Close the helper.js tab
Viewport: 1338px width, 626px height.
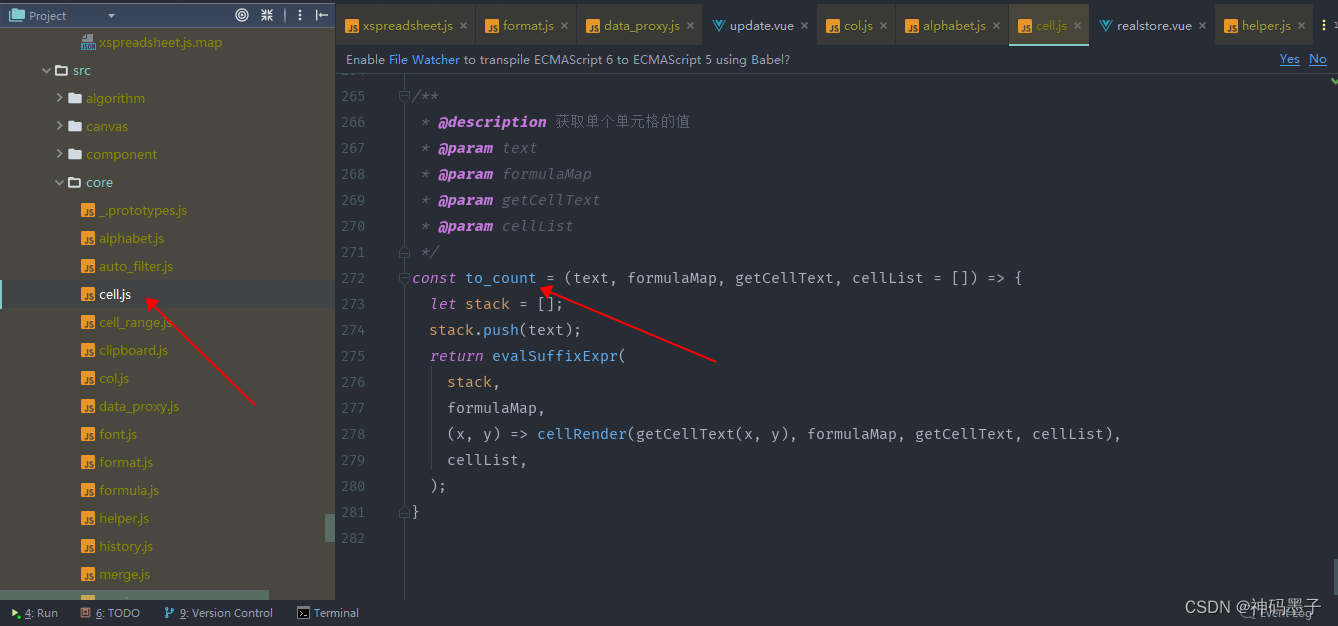point(1301,26)
